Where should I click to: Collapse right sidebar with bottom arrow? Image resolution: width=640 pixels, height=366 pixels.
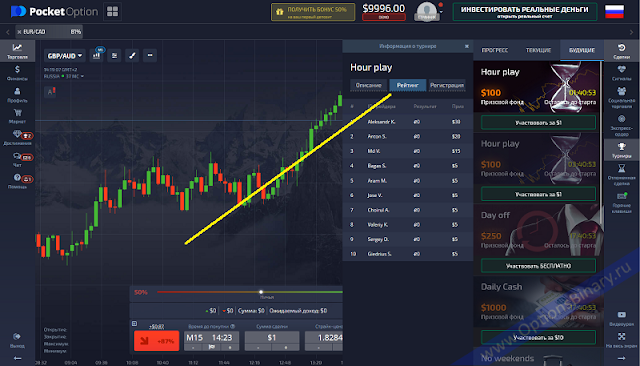point(621,358)
